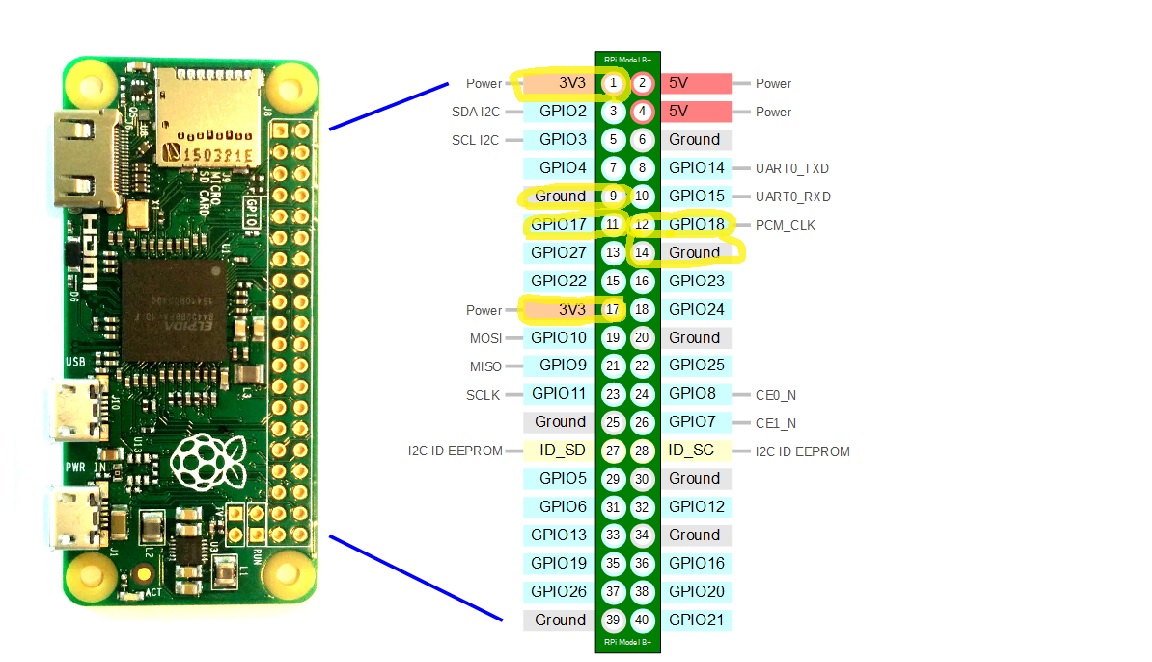Viewport: 1152px width, 662px height.
Task: Click the GPIO24 label
Action: (696, 309)
